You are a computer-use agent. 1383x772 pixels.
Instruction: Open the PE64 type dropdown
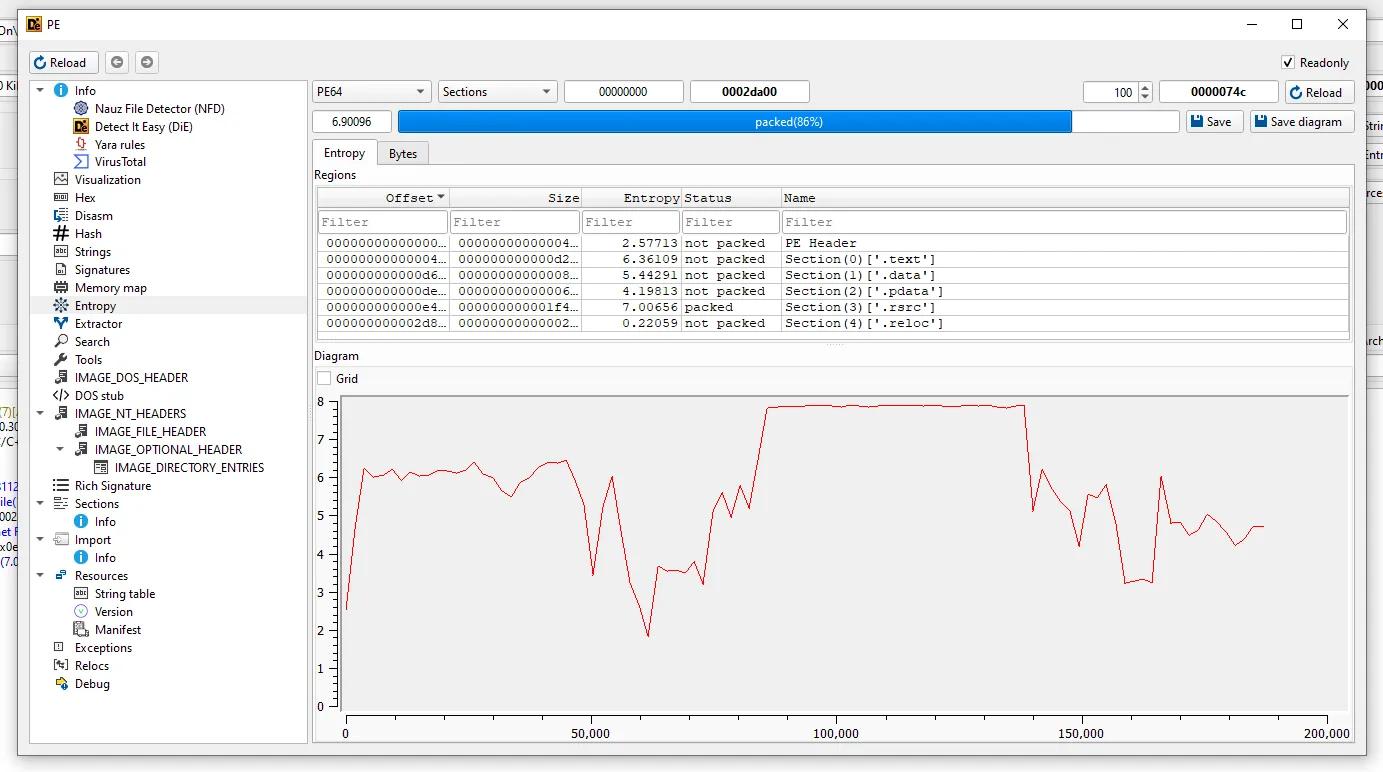pos(372,92)
